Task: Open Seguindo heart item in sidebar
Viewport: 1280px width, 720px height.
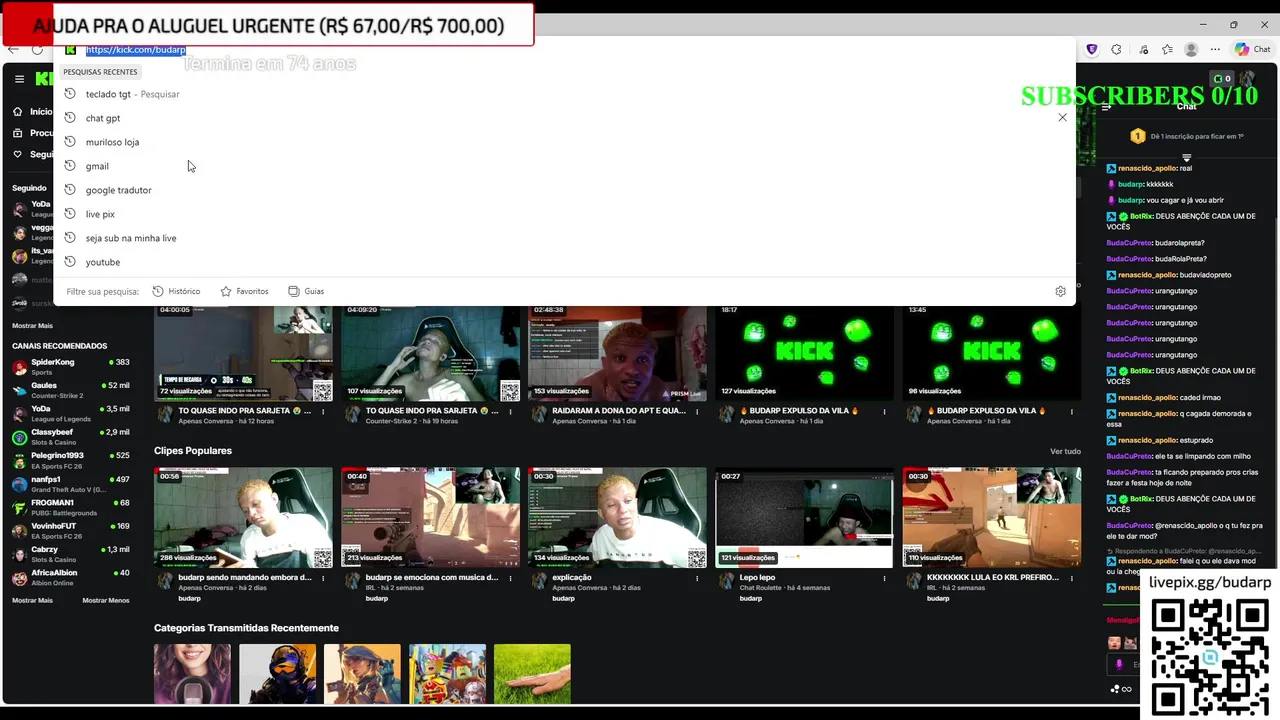Action: click(x=33, y=155)
